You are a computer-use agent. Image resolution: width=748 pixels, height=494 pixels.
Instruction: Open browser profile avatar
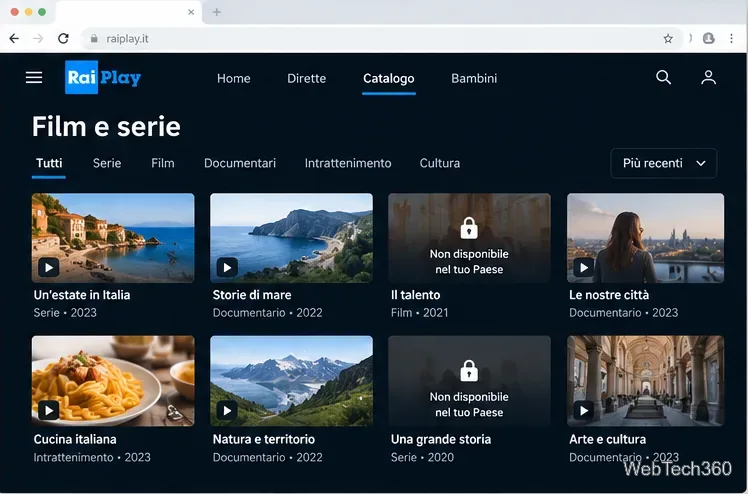point(709,39)
